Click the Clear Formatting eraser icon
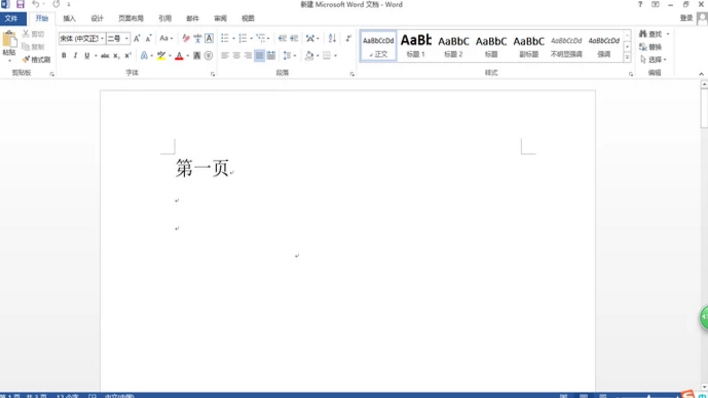 tap(186, 38)
